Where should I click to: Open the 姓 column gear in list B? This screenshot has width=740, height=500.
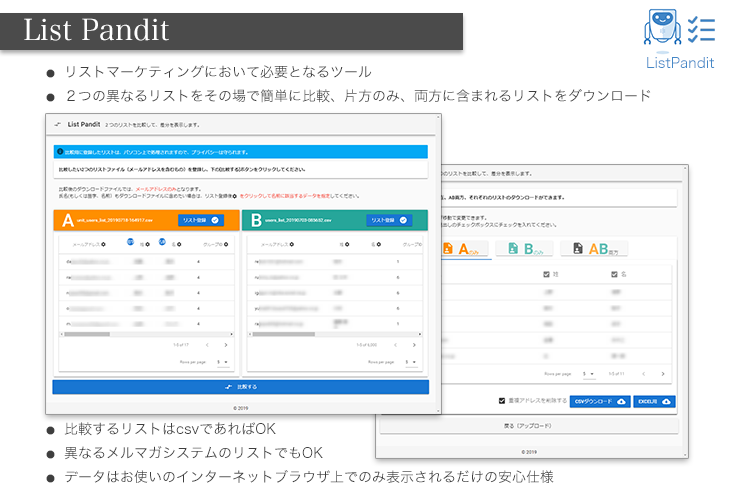point(347,245)
